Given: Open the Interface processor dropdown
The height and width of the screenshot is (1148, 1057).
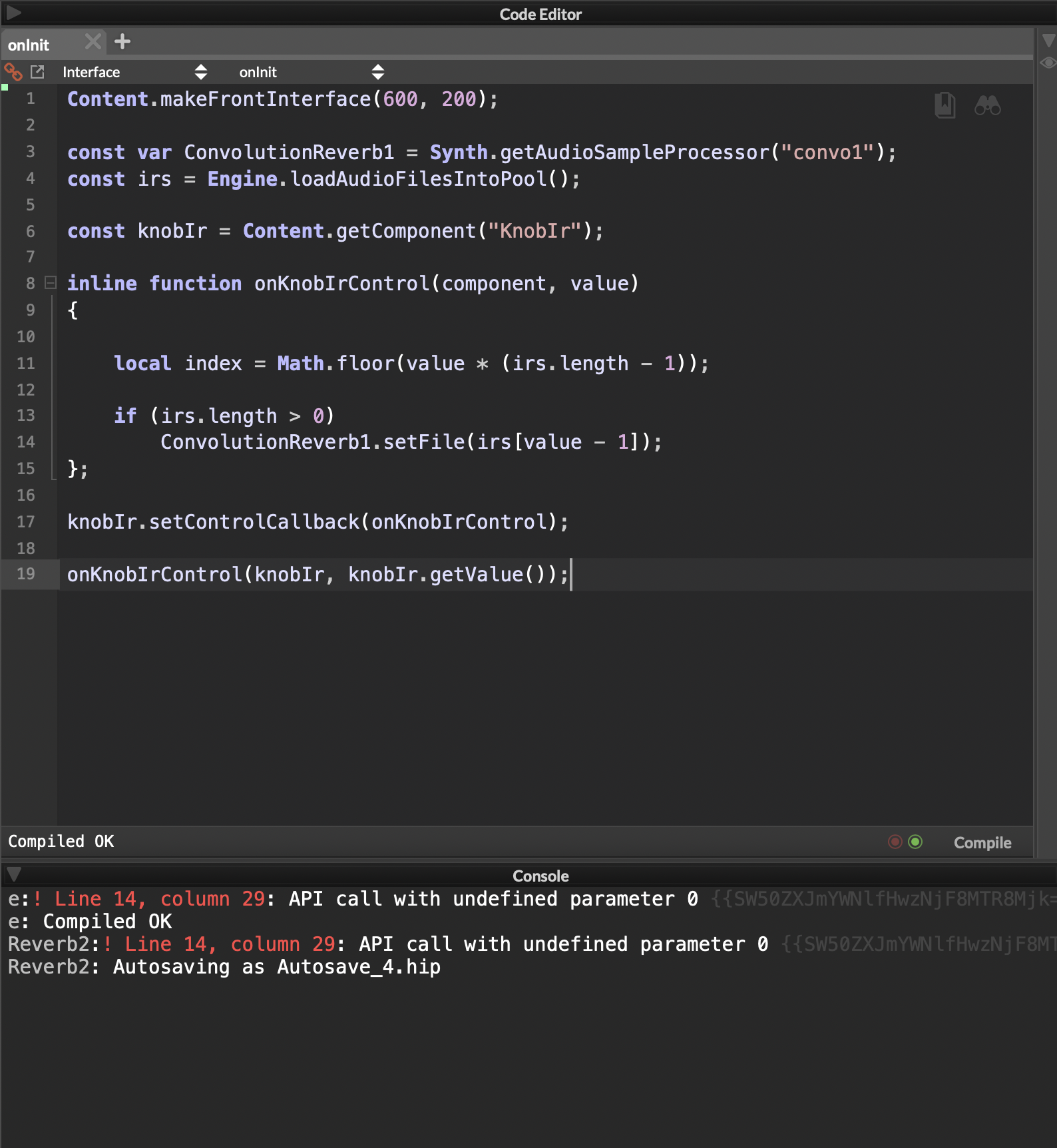Looking at the screenshot, I should (x=134, y=72).
